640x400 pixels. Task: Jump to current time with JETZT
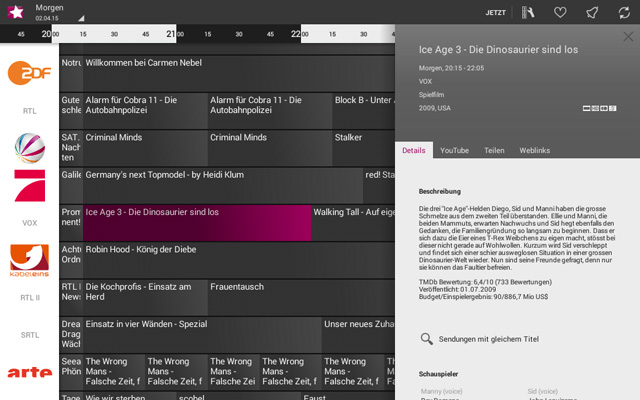(495, 13)
